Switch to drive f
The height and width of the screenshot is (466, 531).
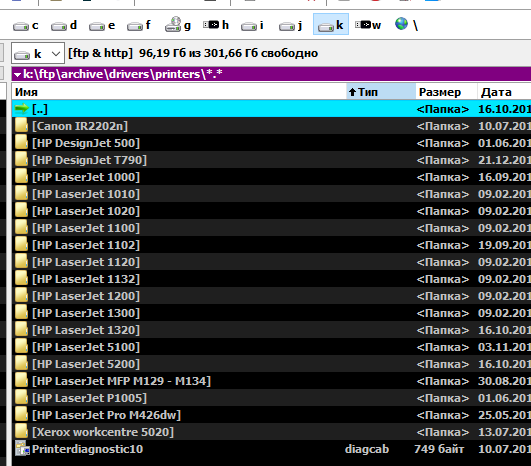coord(139,25)
